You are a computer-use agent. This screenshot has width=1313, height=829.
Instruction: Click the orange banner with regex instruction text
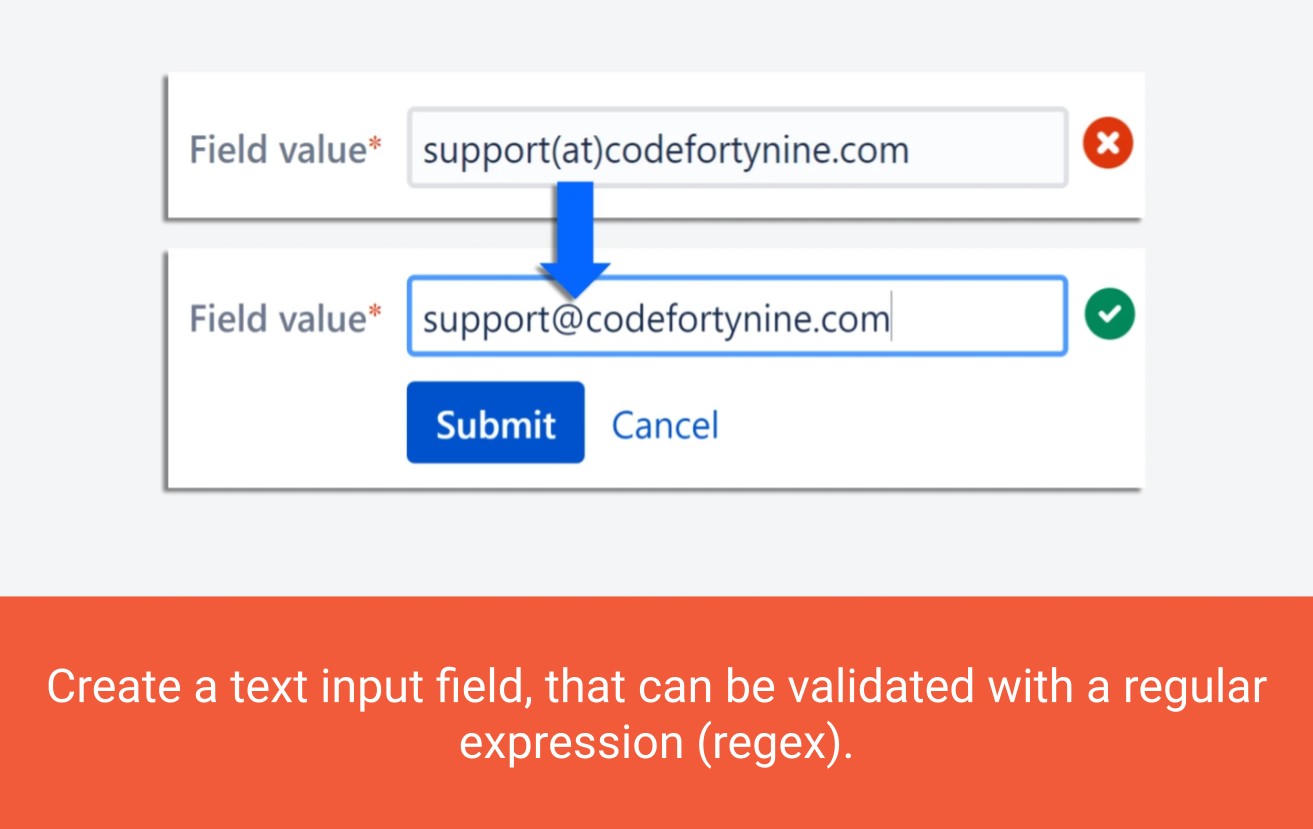[x=656, y=710]
